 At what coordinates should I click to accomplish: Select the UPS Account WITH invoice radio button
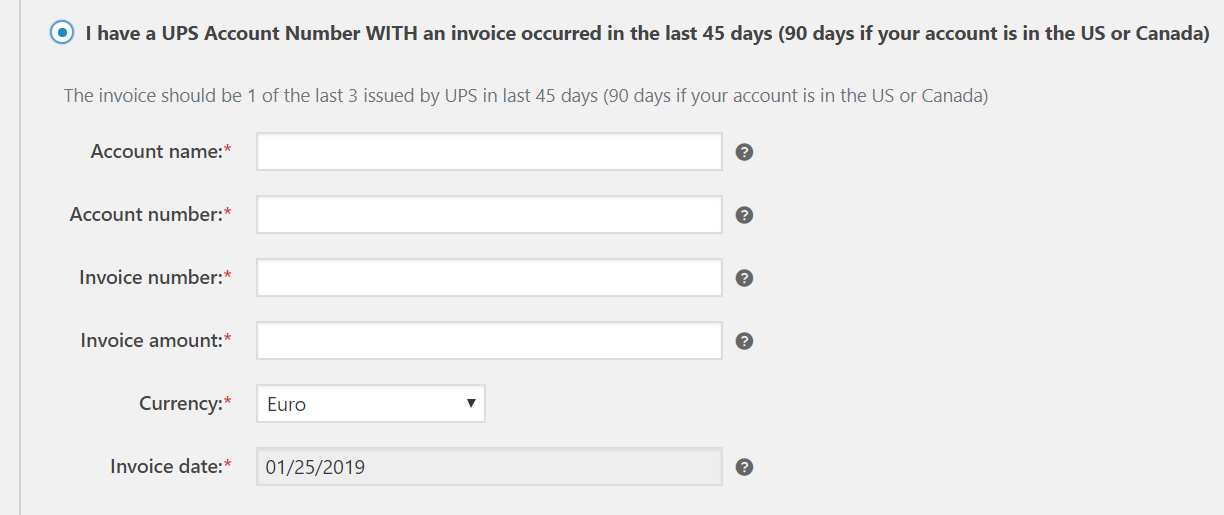(x=62, y=33)
